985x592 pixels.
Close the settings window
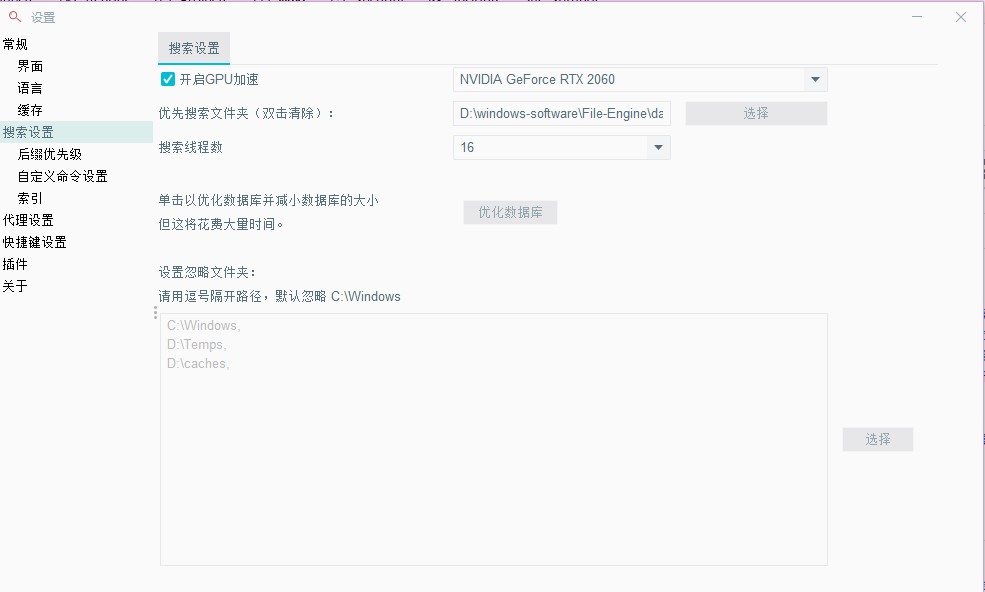(960, 17)
